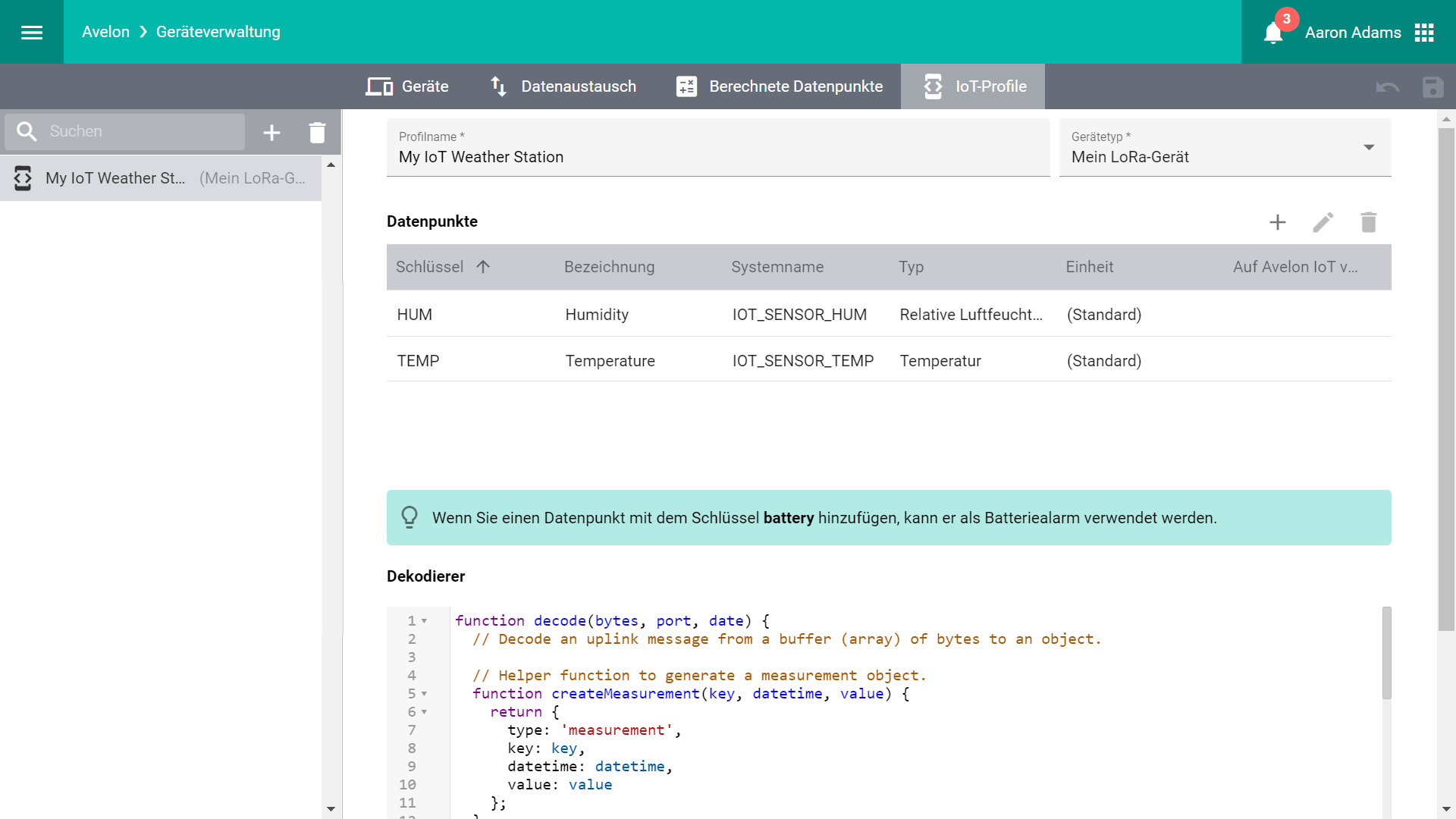Click IOT_SENSOR_HUM system name
The height and width of the screenshot is (819, 1456).
tap(799, 315)
